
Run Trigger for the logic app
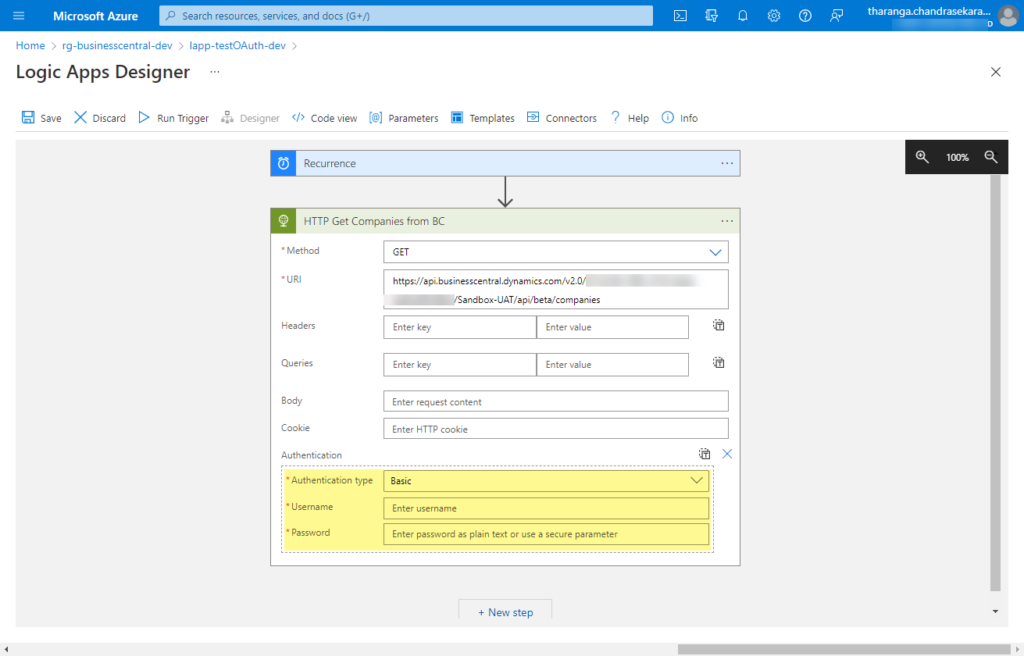pyautogui.click(x=174, y=118)
